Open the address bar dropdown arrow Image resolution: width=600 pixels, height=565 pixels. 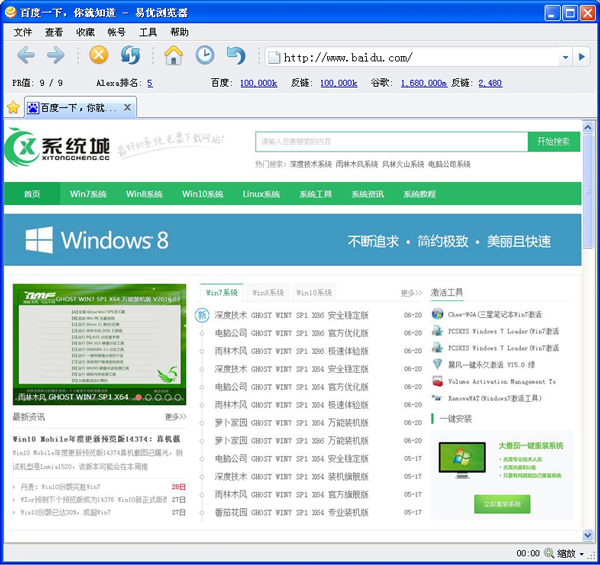point(566,57)
